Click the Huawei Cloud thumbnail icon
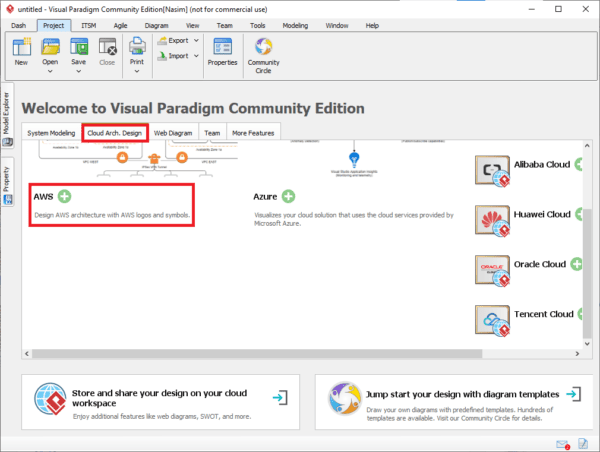This screenshot has width=600, height=452. [492, 220]
